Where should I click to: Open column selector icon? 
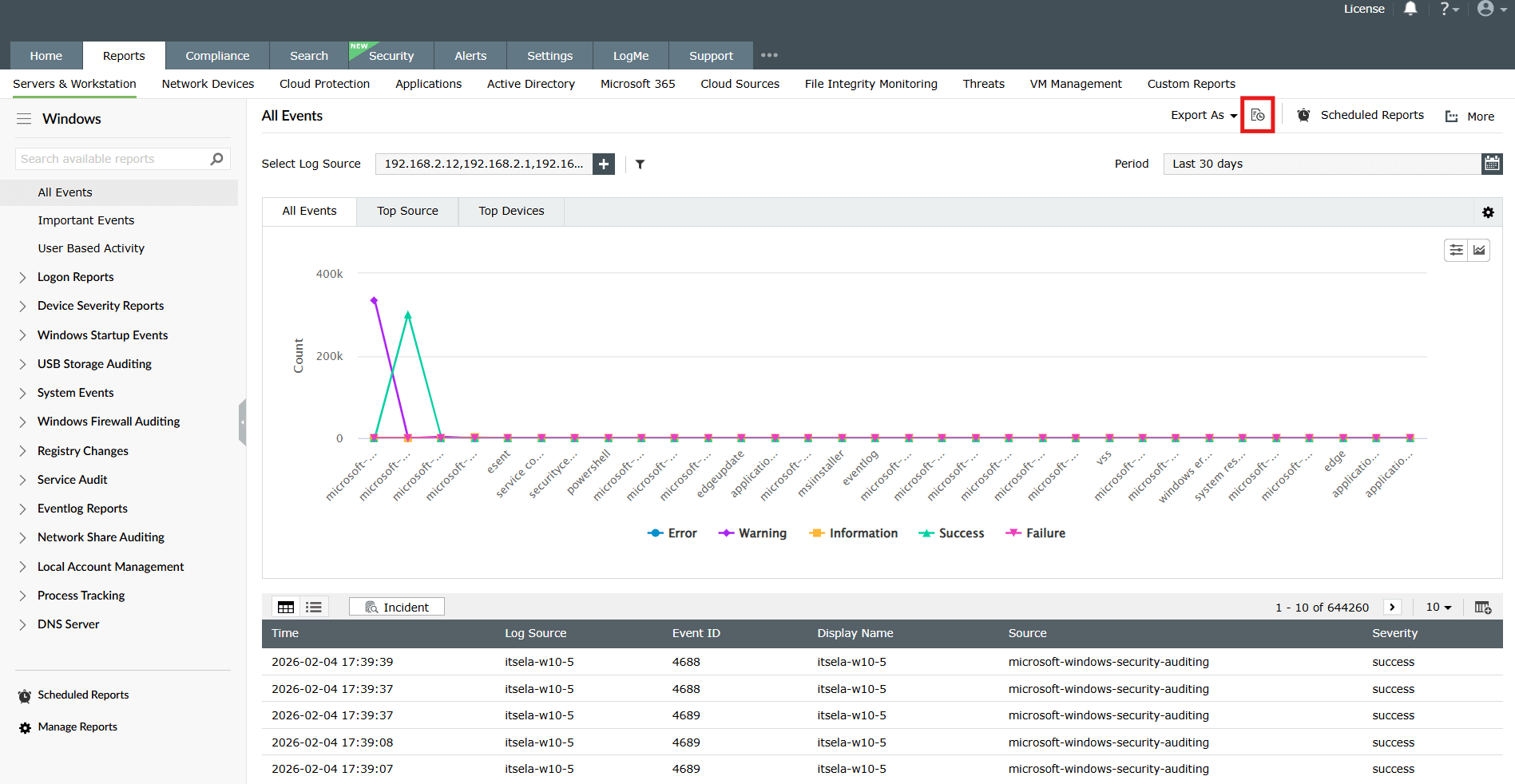click(x=1483, y=608)
